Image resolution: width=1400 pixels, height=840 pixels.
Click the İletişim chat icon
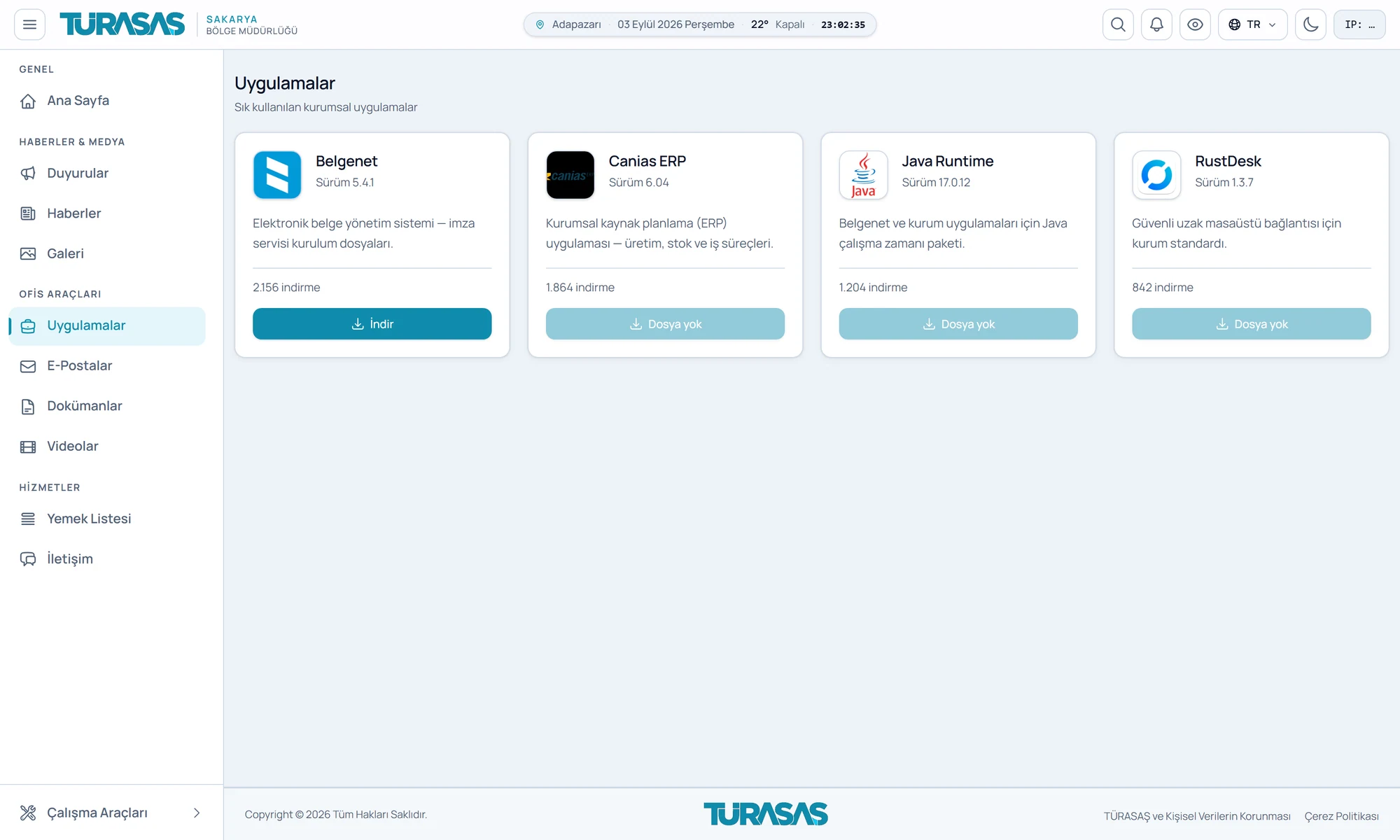coord(28,559)
